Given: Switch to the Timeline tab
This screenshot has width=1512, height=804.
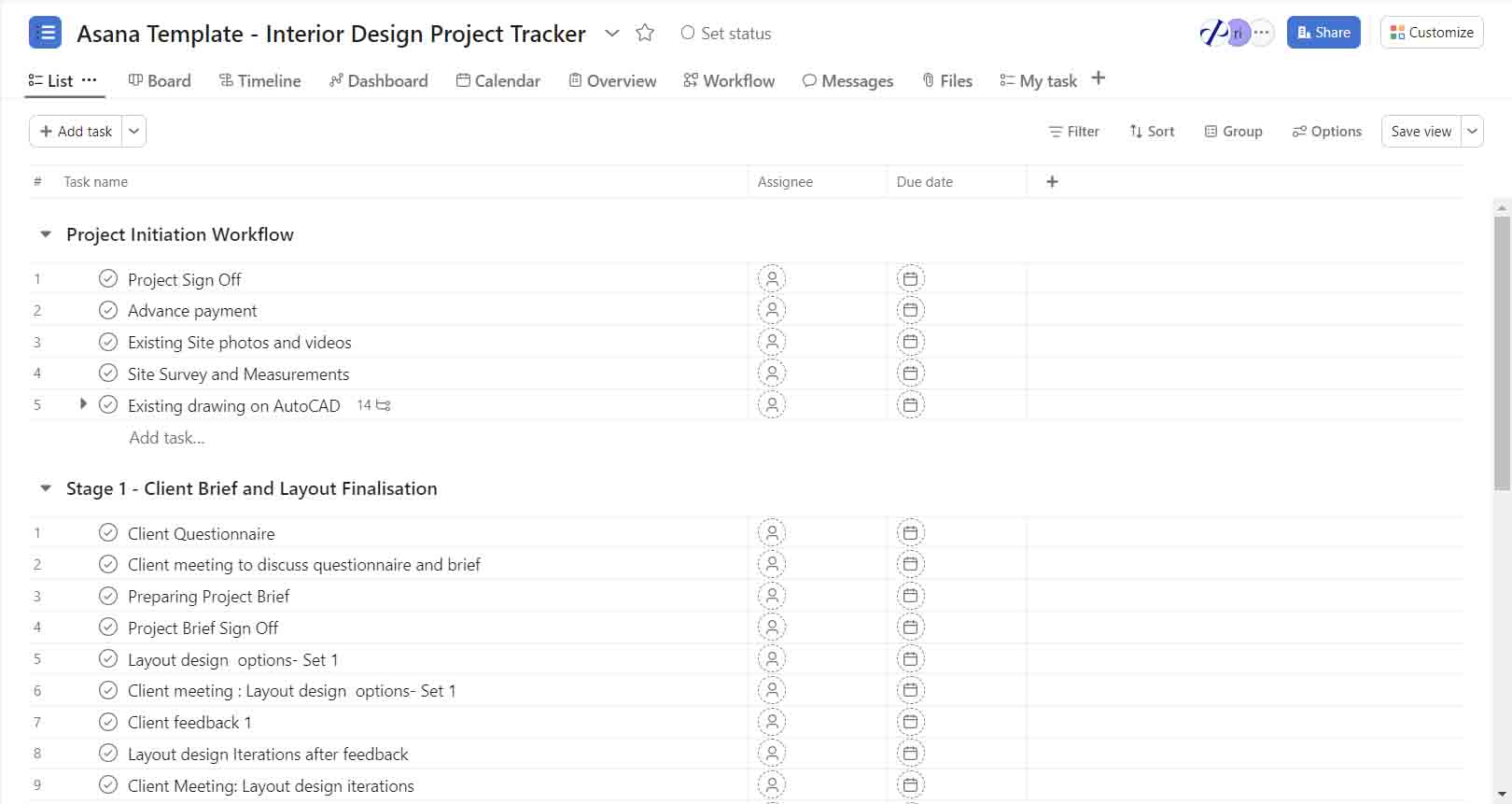Looking at the screenshot, I should [x=260, y=81].
